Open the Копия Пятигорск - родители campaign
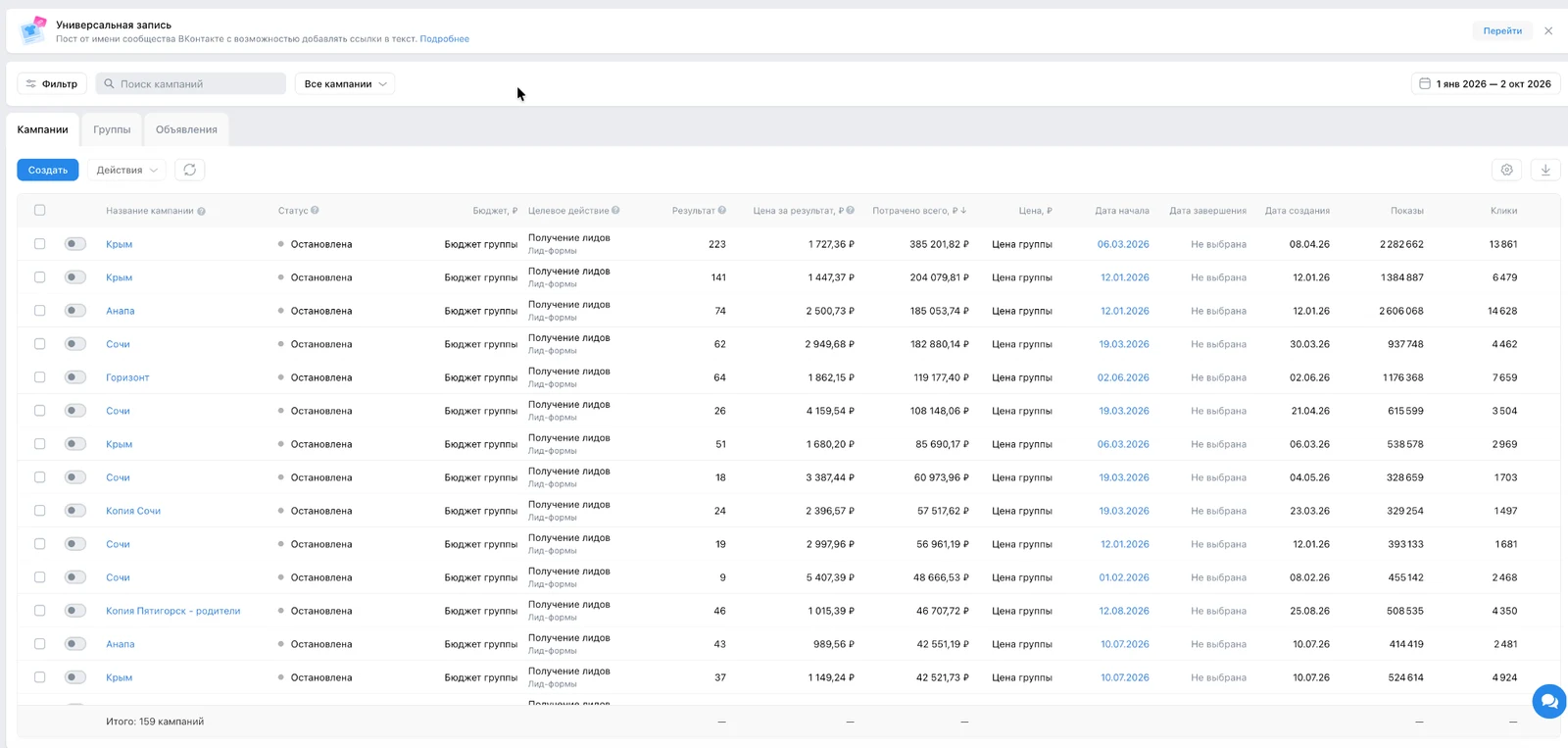This screenshot has width=1568, height=748. 173,611
